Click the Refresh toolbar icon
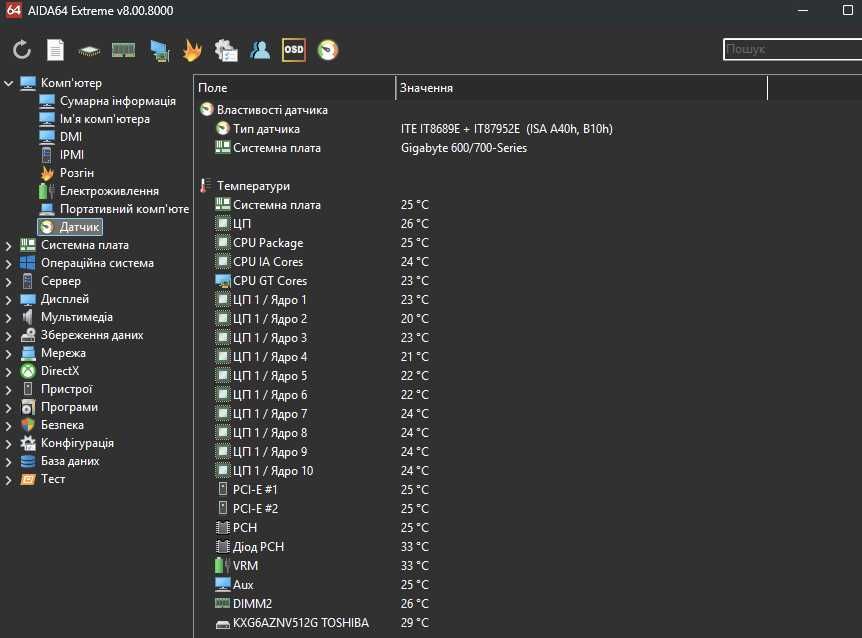The height and width of the screenshot is (638, 862). tap(22, 50)
